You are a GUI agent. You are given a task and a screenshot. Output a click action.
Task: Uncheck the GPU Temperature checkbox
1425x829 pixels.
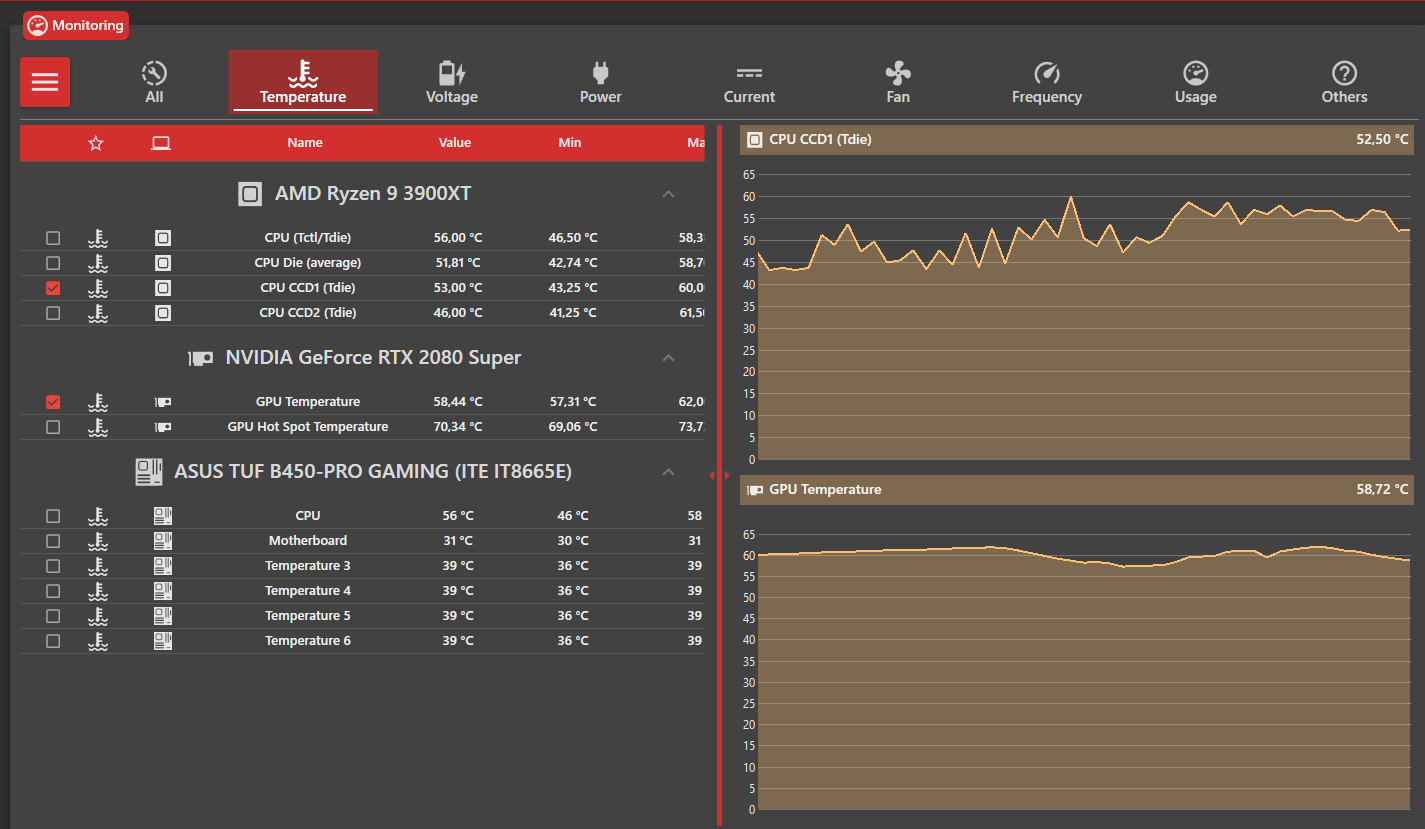[53, 402]
